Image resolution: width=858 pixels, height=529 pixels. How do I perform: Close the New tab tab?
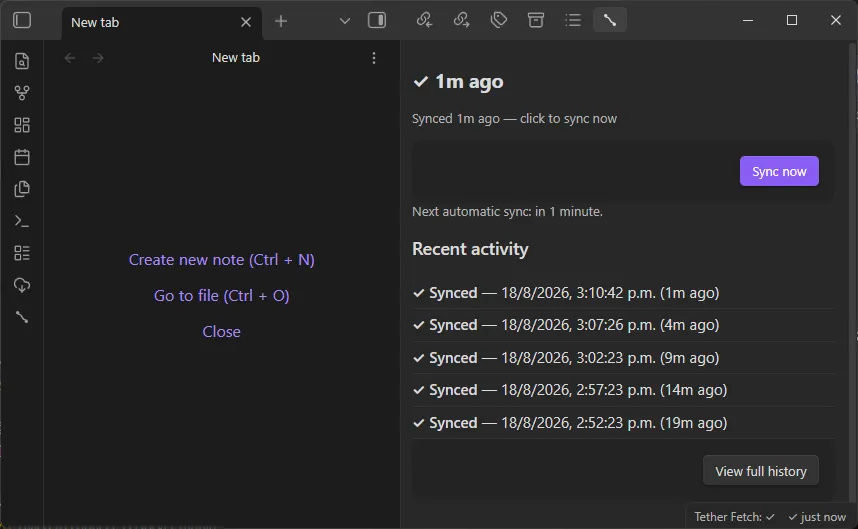click(246, 22)
